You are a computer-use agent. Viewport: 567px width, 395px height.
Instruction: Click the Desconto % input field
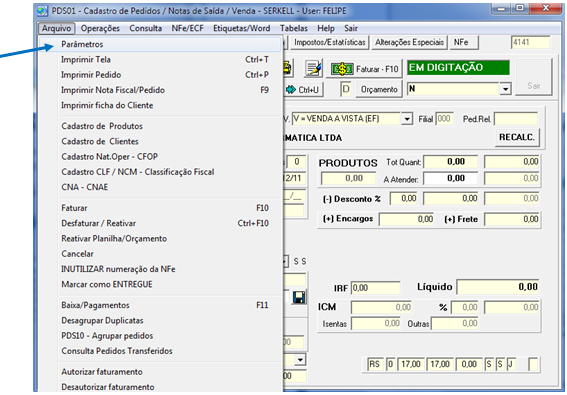point(404,198)
